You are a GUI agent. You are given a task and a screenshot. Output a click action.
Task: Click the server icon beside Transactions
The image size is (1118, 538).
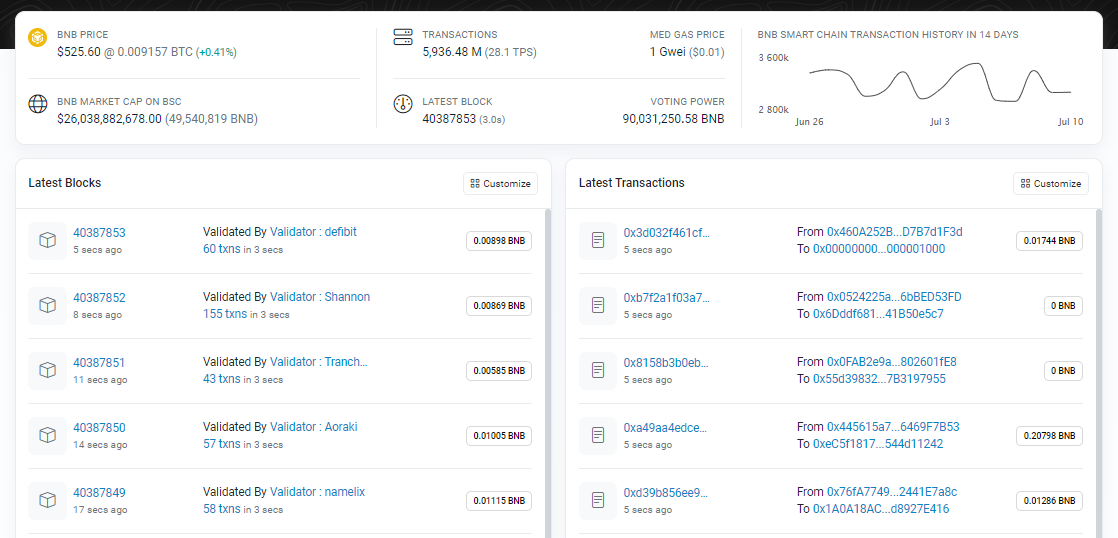(404, 37)
